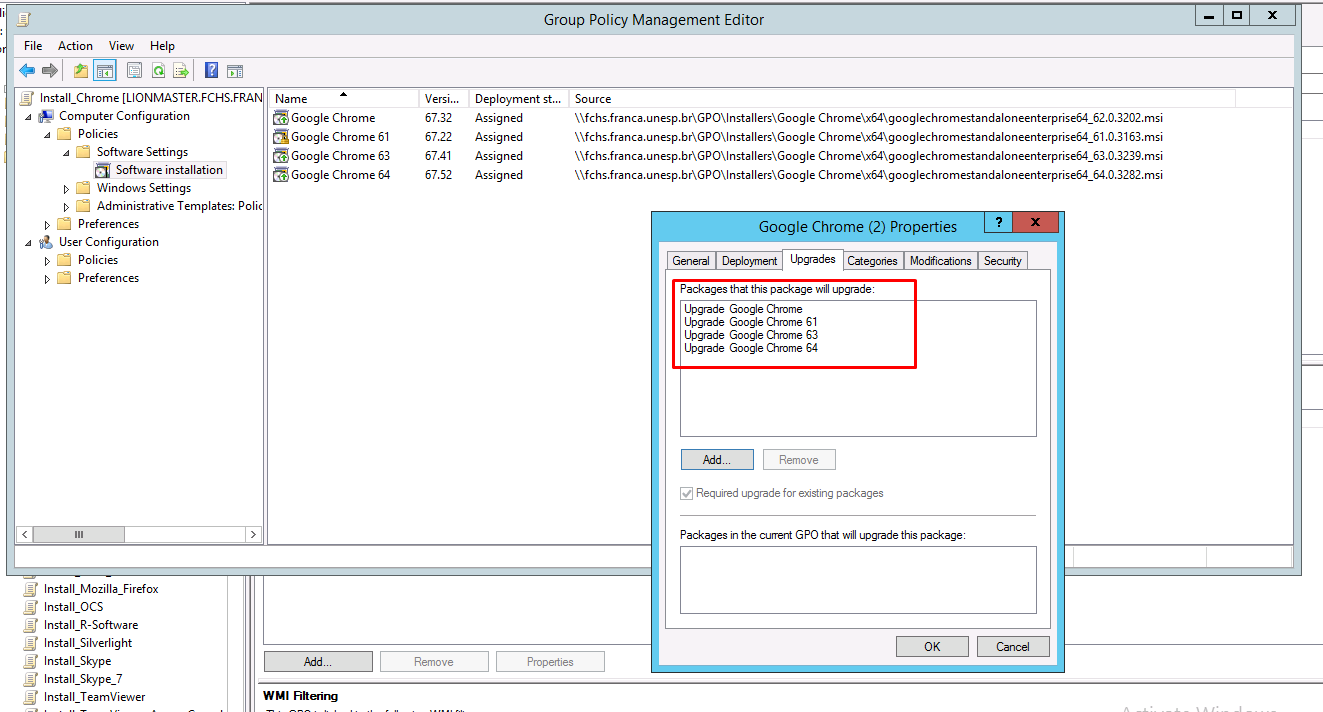Screen dimensions: 1323x712
Task: Switch to the Categories tab
Action: 872,261
